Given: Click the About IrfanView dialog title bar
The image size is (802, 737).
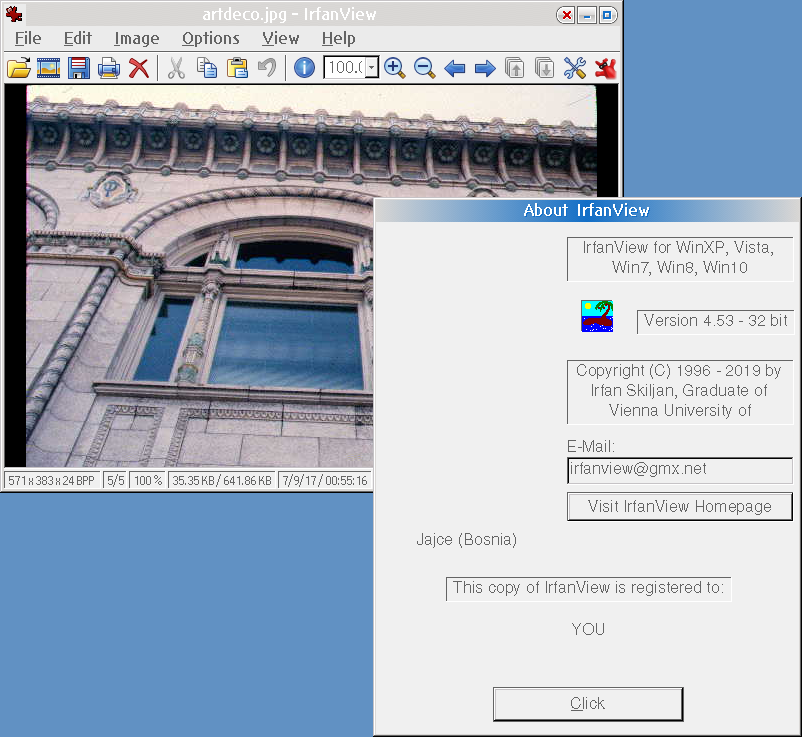Looking at the screenshot, I should pyautogui.click(x=587, y=210).
